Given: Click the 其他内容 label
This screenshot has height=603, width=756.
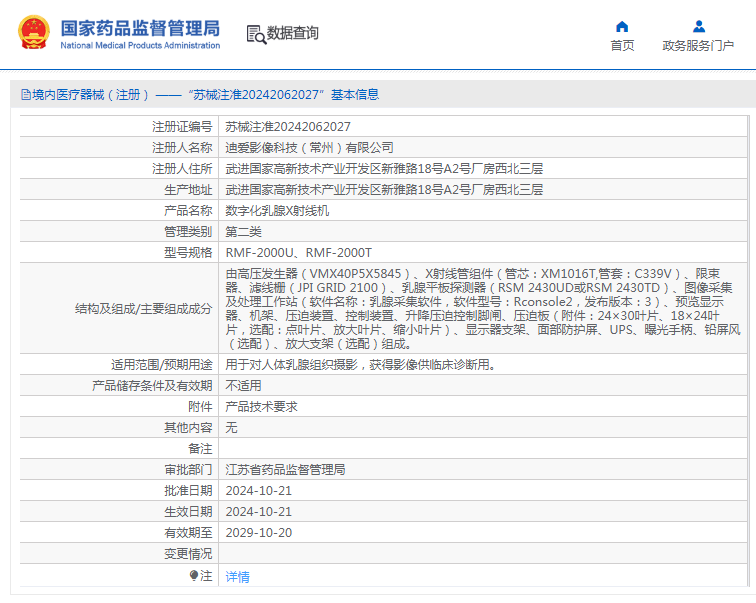Looking at the screenshot, I should click(188, 428).
